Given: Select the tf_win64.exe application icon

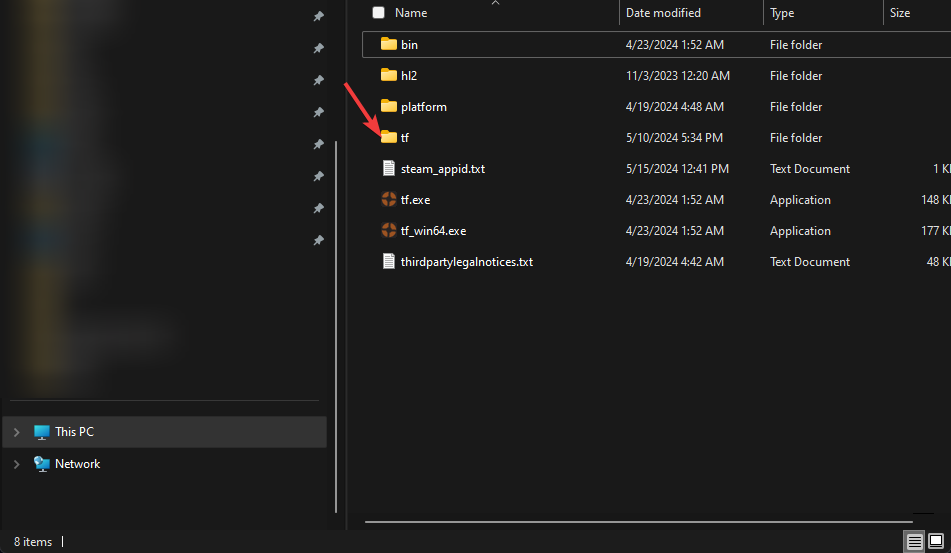Looking at the screenshot, I should point(389,230).
